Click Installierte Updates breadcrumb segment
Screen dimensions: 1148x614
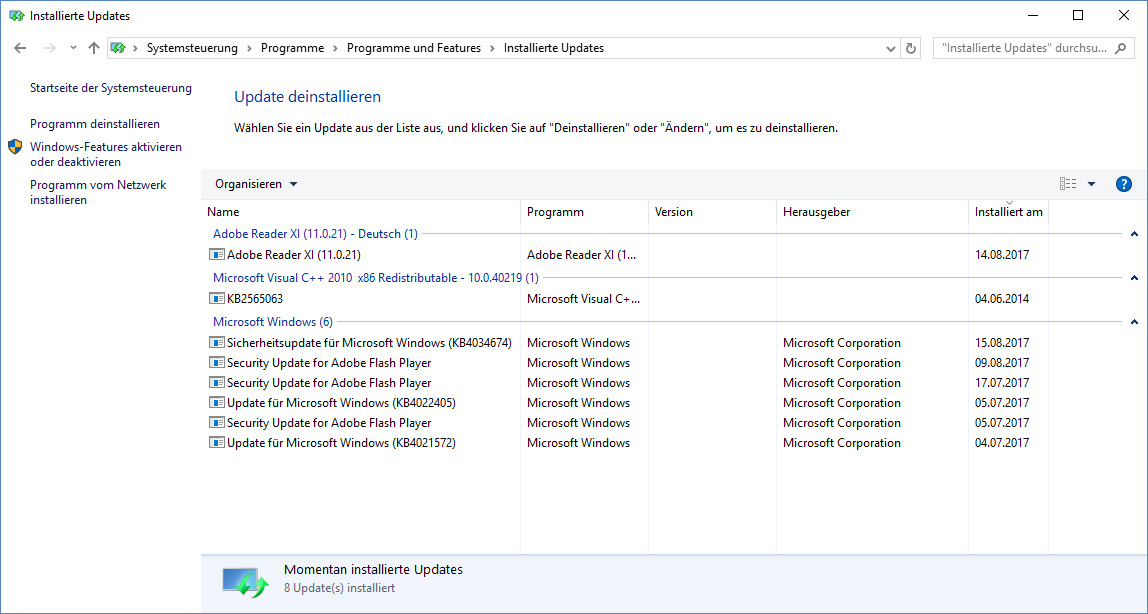(x=554, y=48)
